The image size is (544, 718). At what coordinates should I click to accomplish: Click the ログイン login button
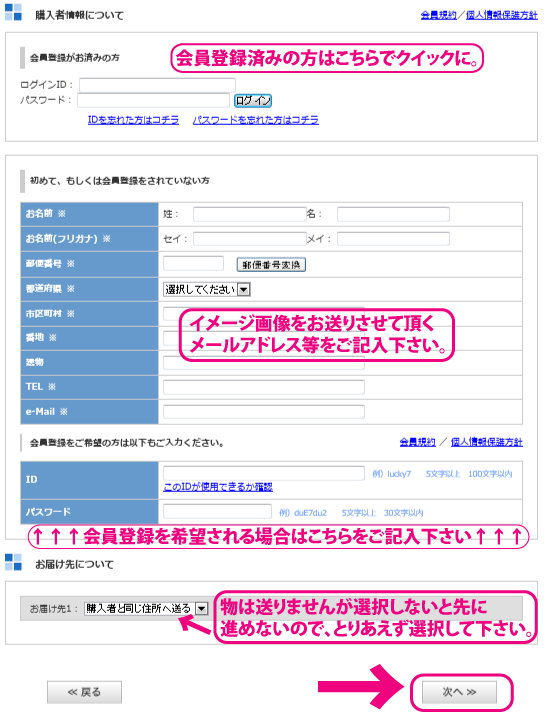point(253,100)
